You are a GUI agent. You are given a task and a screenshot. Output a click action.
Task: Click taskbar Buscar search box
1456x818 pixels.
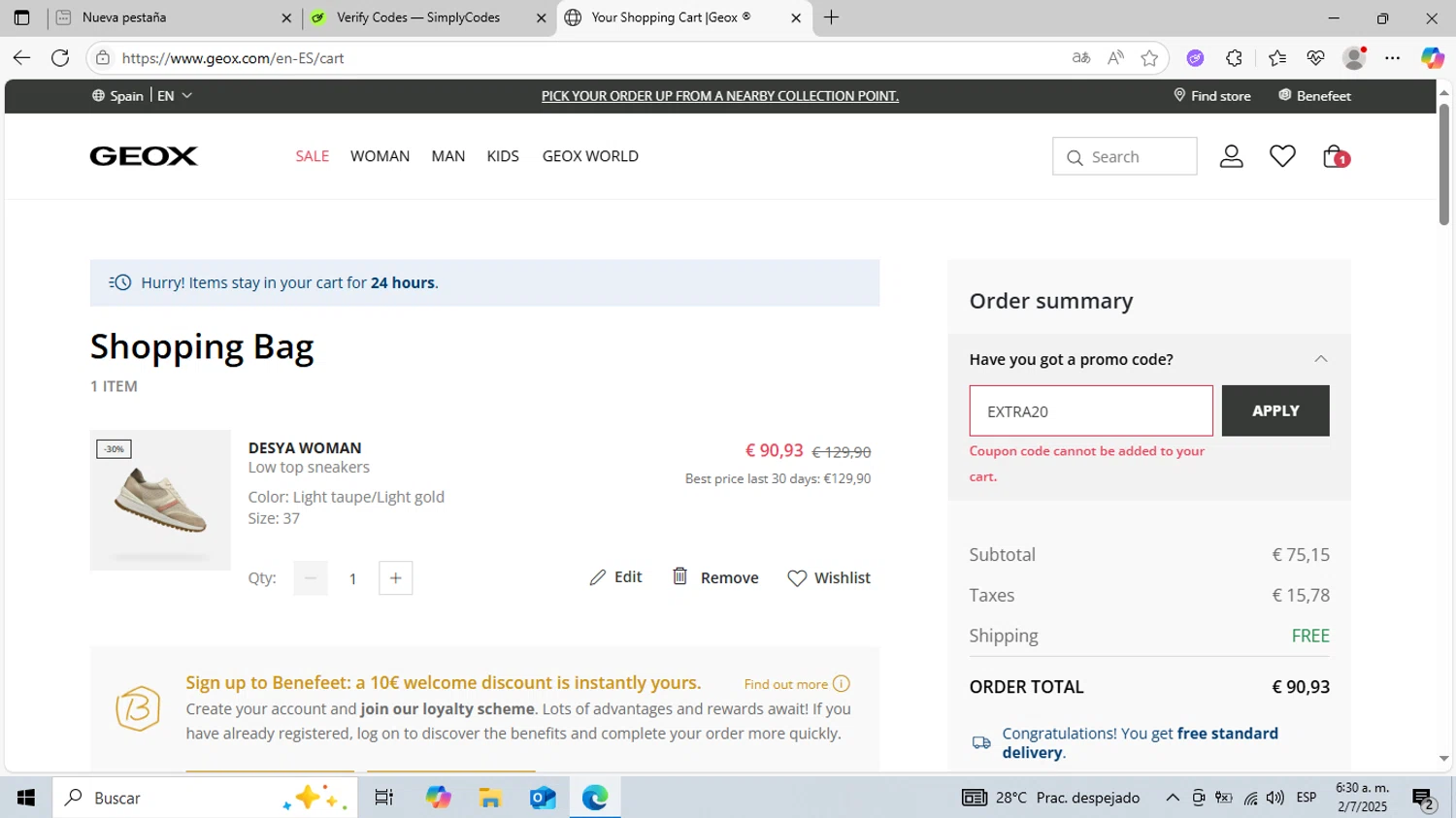(x=205, y=798)
